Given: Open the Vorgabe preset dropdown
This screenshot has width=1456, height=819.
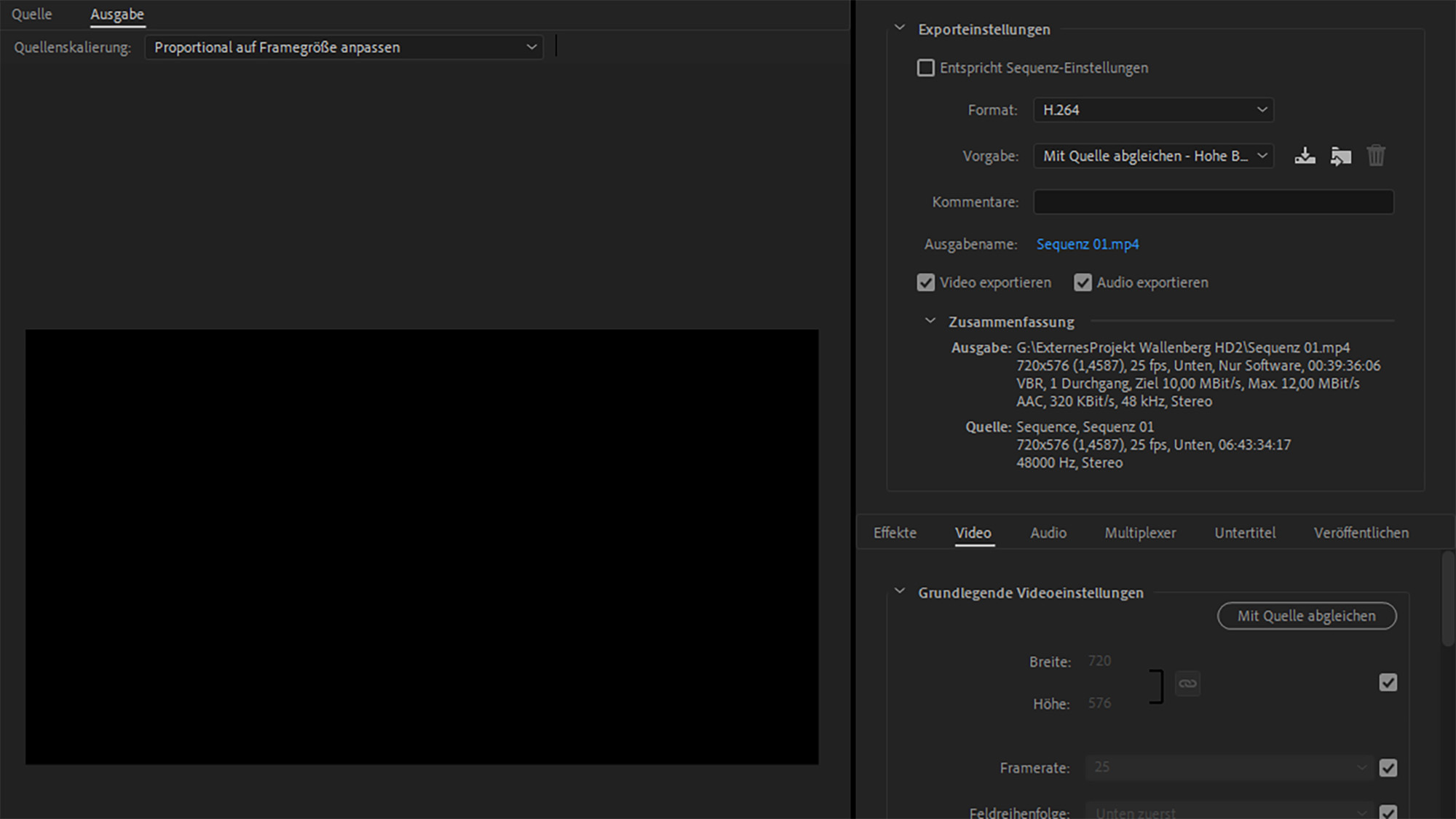Looking at the screenshot, I should coord(1152,156).
